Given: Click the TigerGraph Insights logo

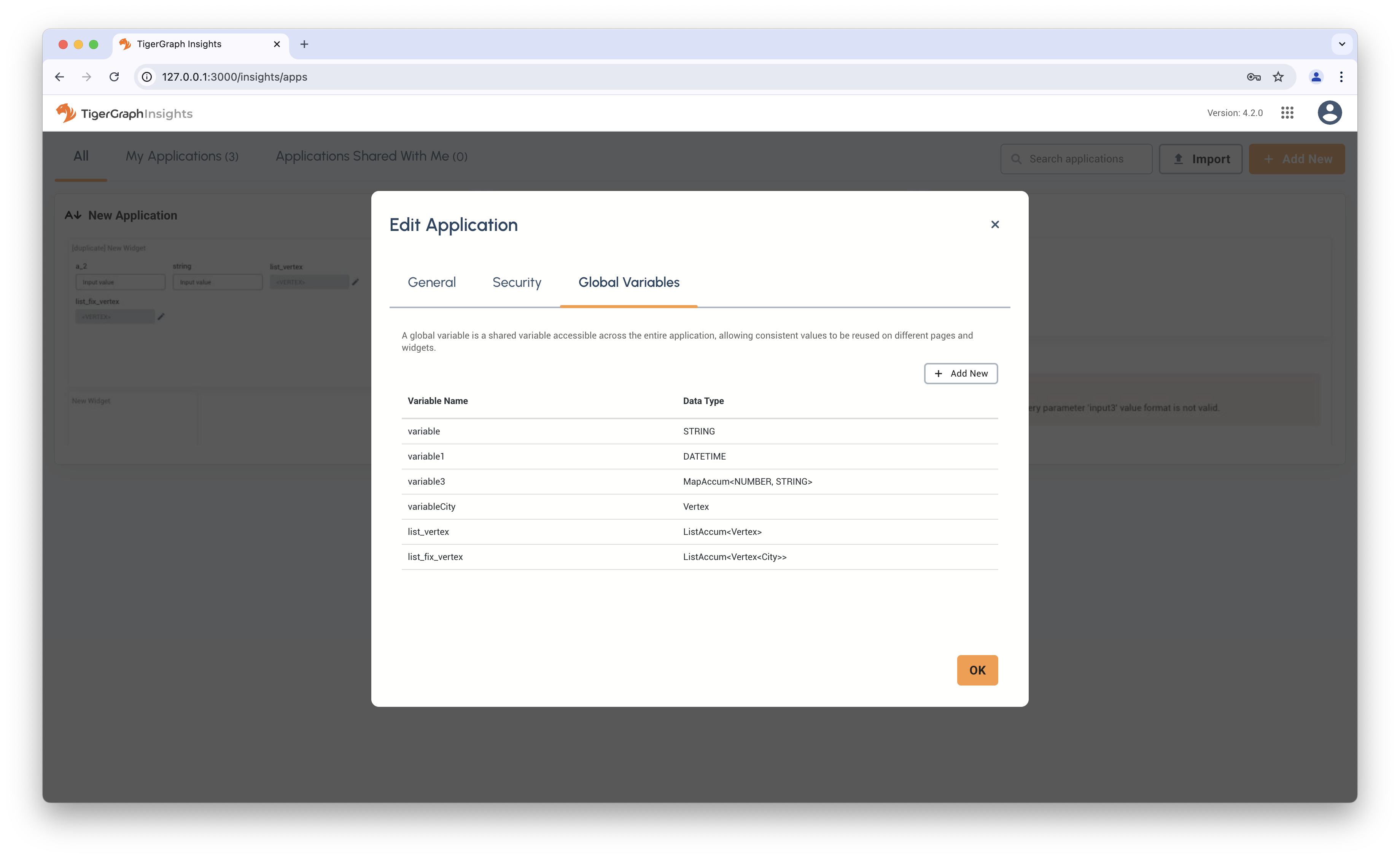Looking at the screenshot, I should (x=124, y=113).
